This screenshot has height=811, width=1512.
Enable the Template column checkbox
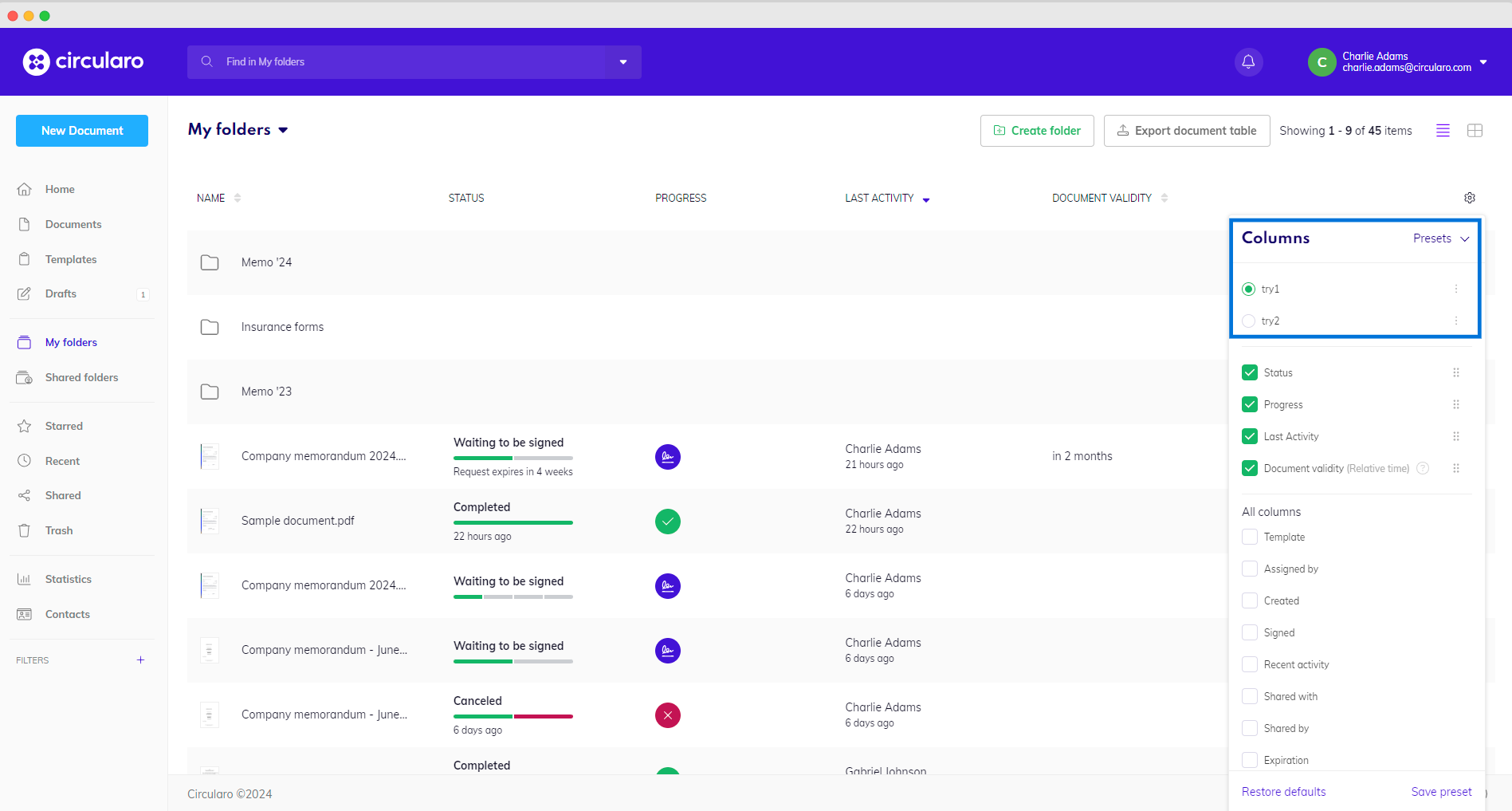coord(1249,537)
